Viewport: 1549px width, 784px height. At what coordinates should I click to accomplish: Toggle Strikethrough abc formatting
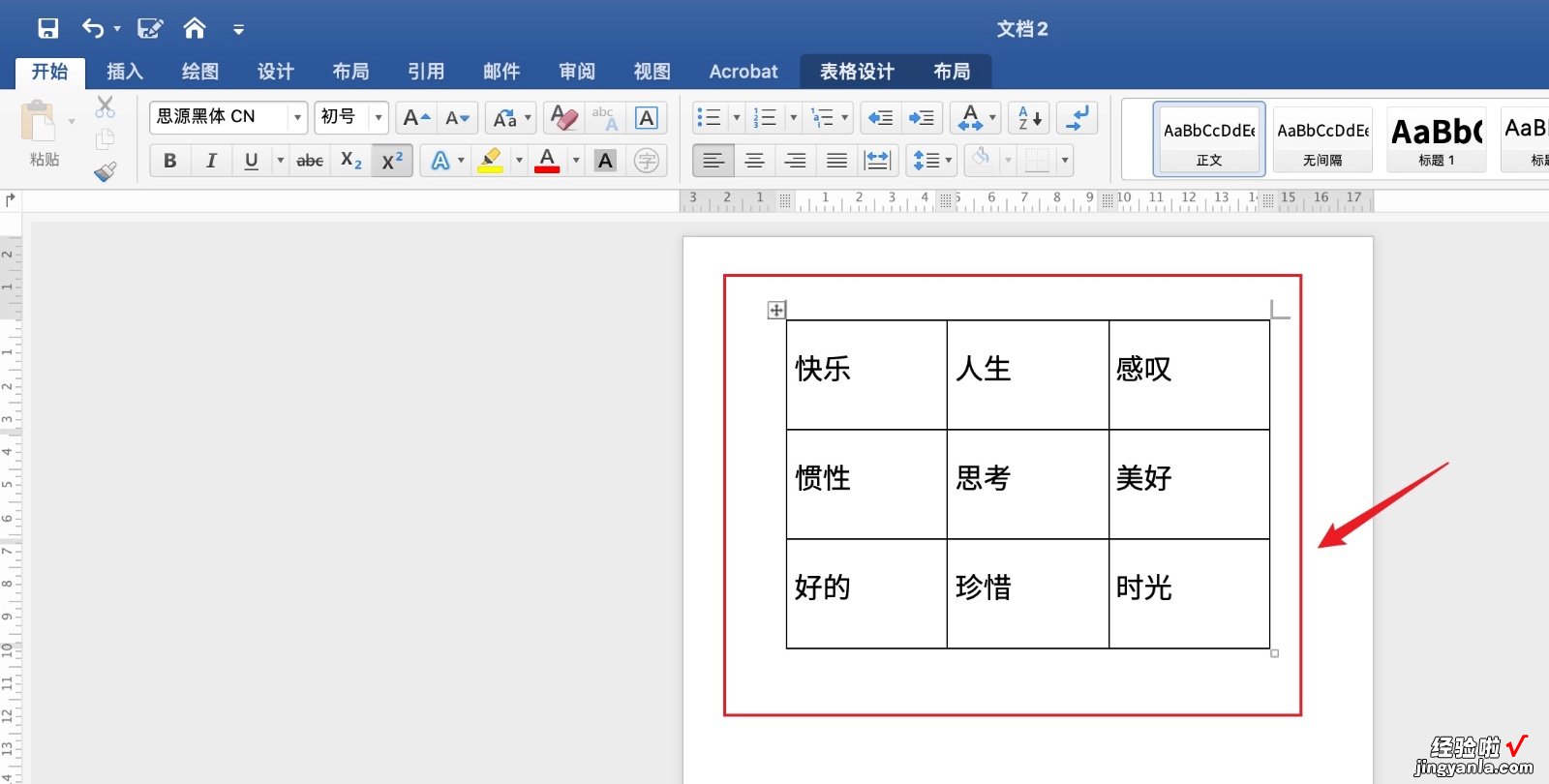(310, 161)
